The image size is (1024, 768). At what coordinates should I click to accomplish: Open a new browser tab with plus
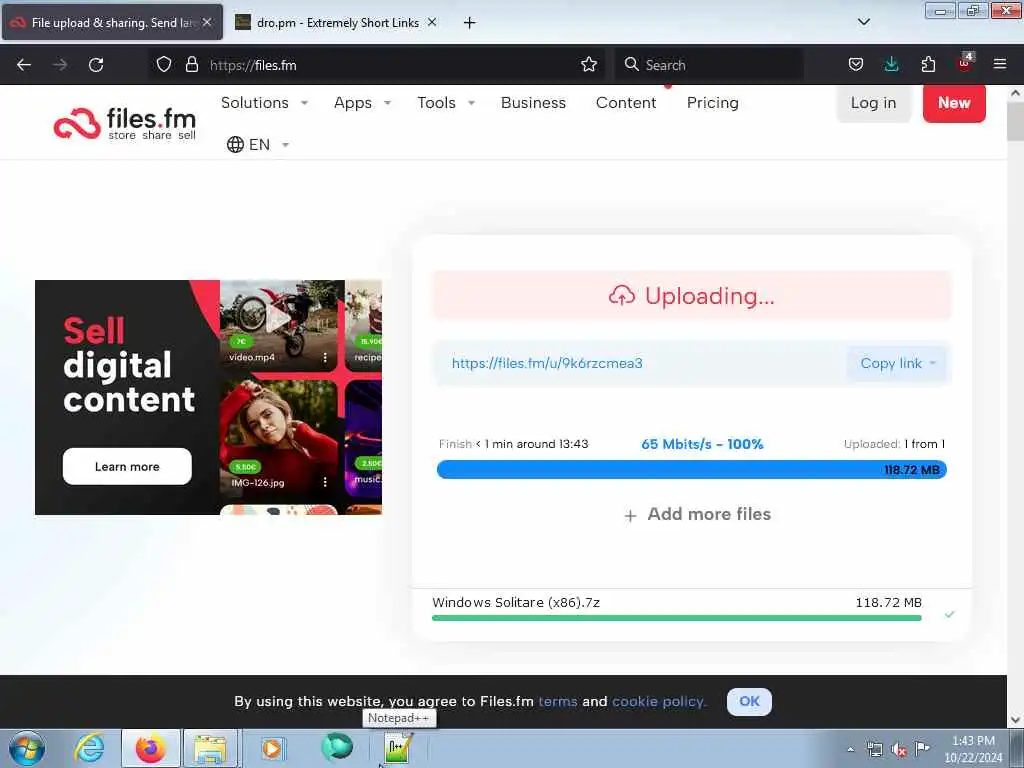(470, 23)
